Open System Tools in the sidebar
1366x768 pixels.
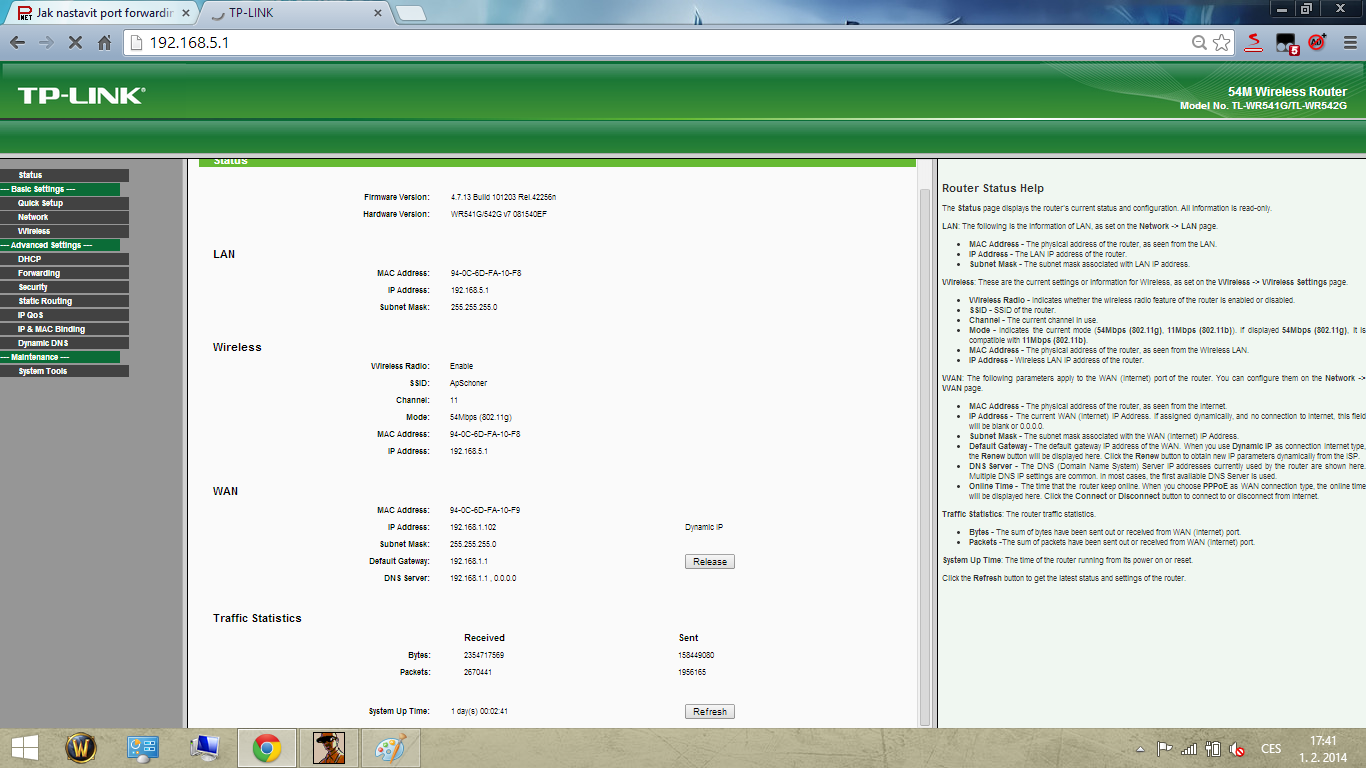coord(64,371)
